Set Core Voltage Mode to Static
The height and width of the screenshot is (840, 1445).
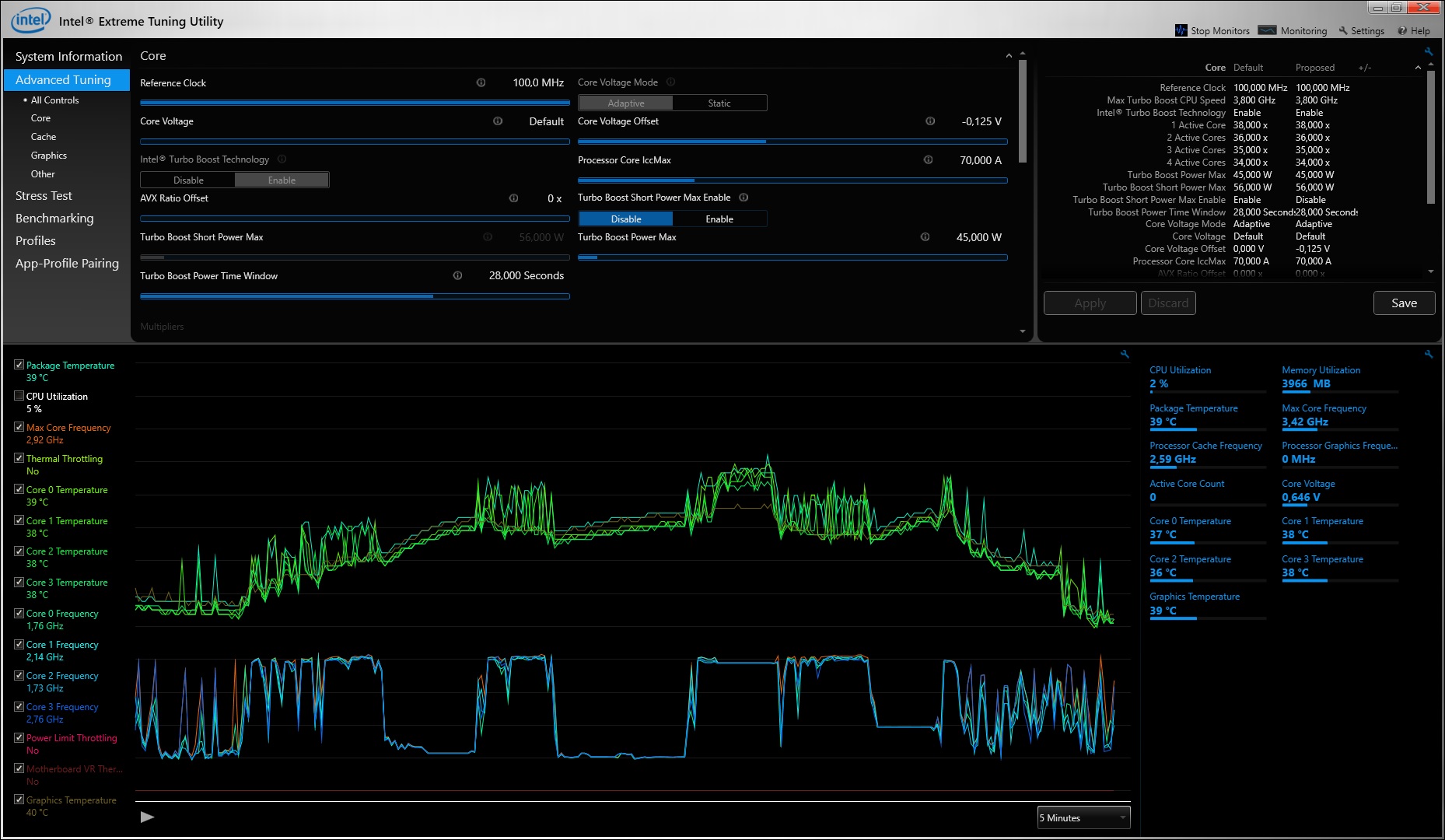(719, 103)
